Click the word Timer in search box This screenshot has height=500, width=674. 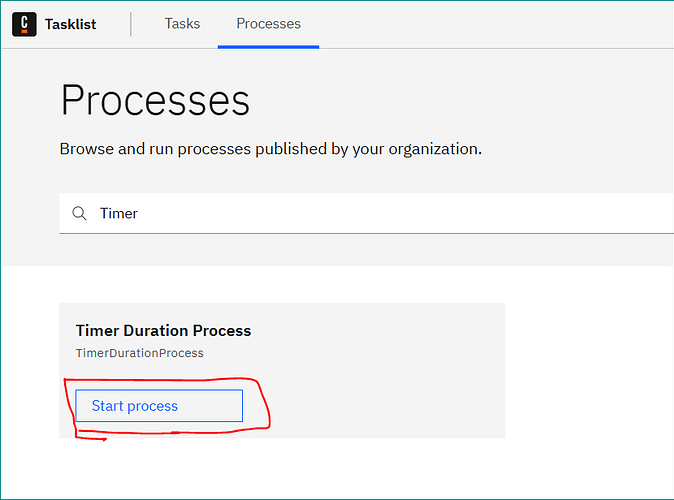pyautogui.click(x=119, y=213)
